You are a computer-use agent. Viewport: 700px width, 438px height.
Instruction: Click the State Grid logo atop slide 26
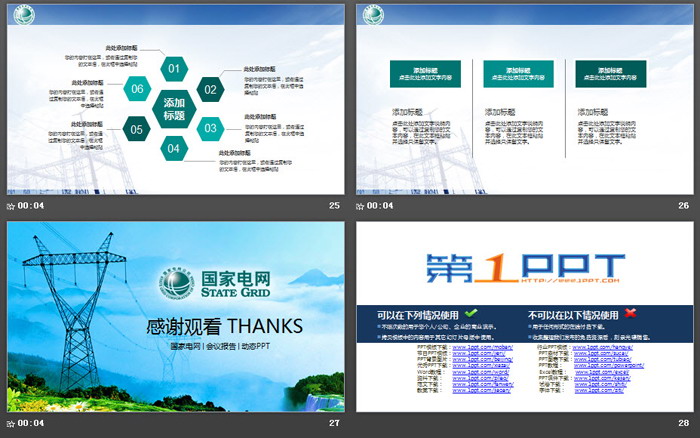pos(373,15)
